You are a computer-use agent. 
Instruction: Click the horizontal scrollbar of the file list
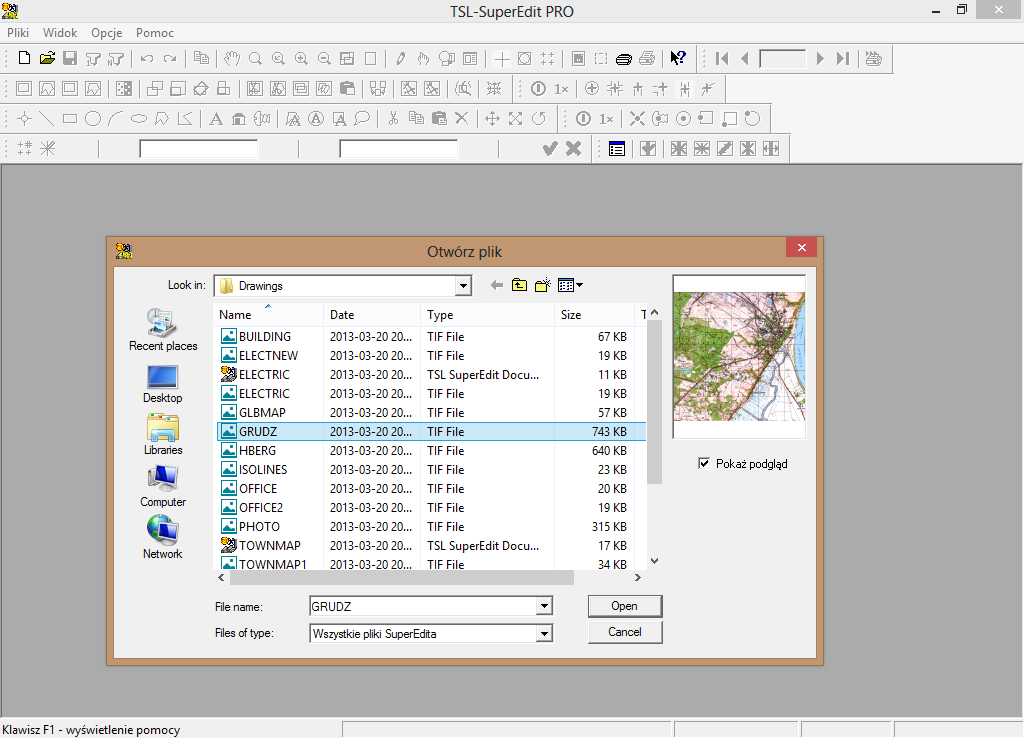pos(402,577)
